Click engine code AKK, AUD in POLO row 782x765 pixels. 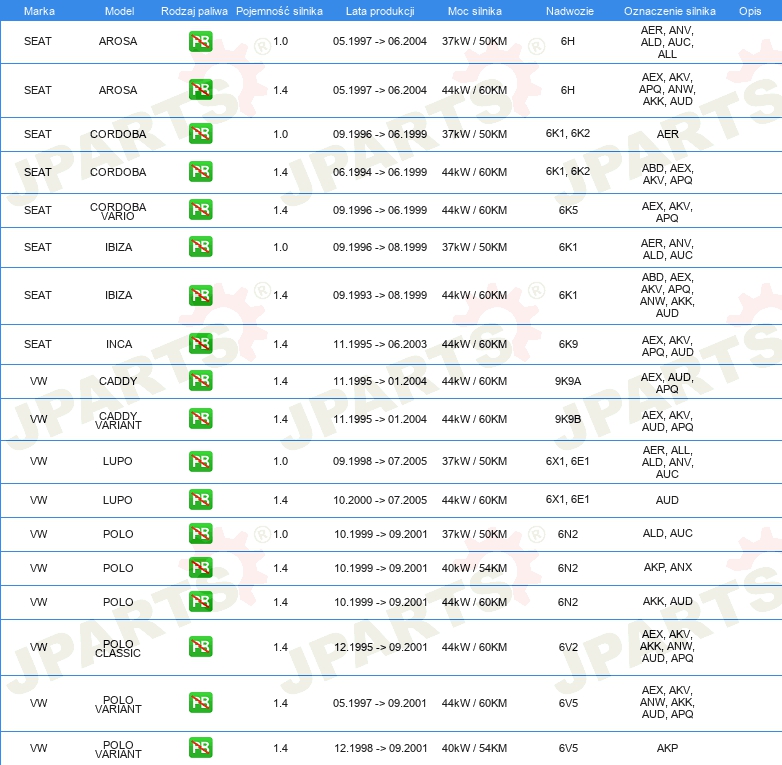click(667, 601)
